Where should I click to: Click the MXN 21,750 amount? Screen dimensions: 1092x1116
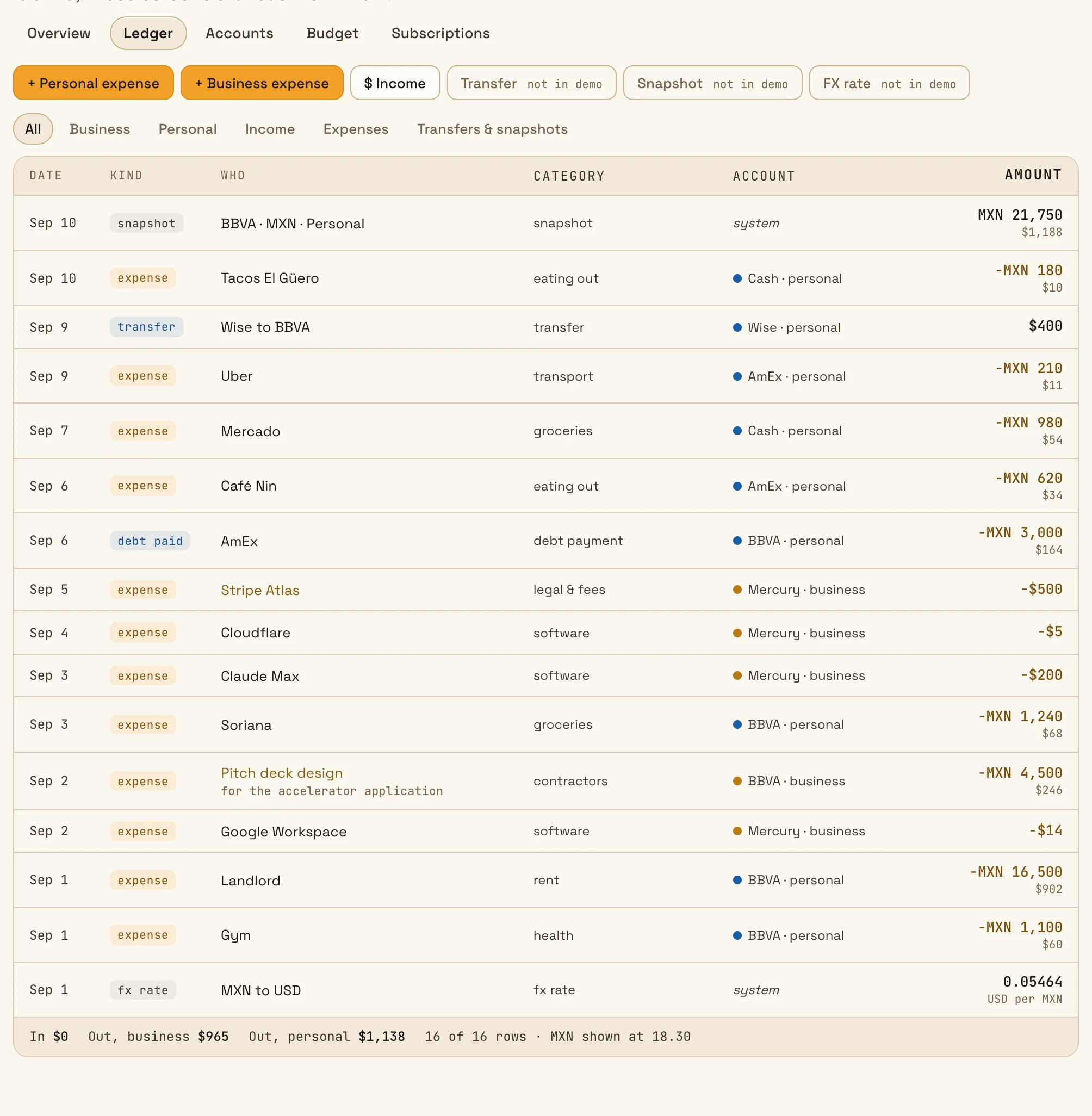tap(1020, 215)
